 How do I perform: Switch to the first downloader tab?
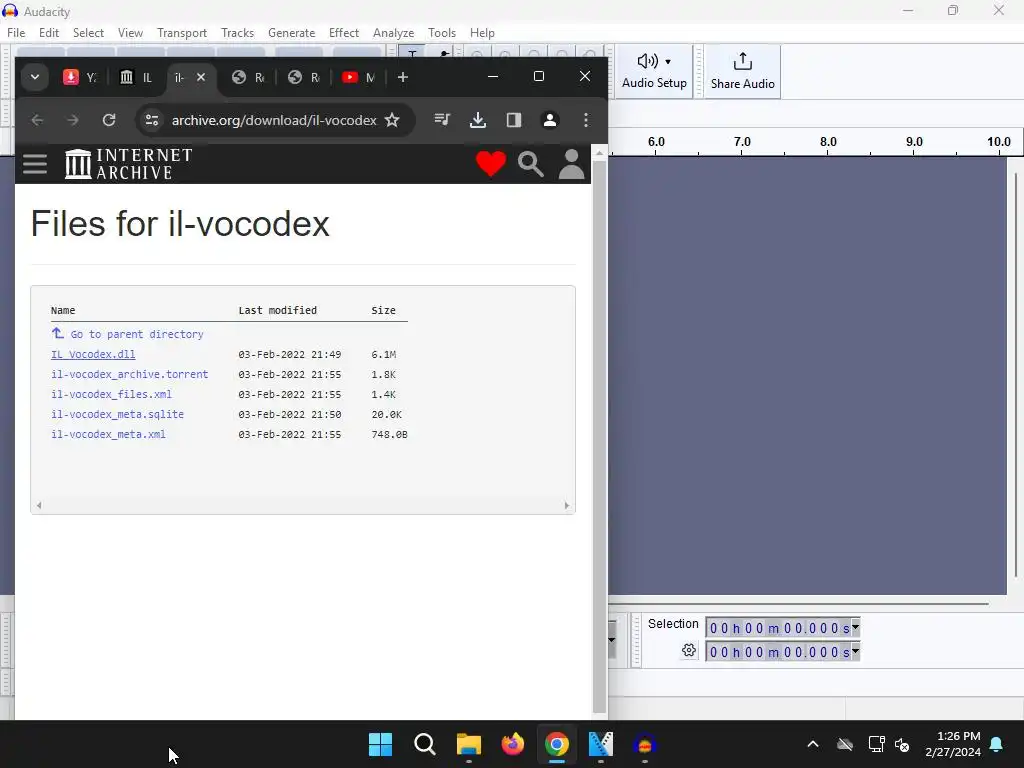79,77
